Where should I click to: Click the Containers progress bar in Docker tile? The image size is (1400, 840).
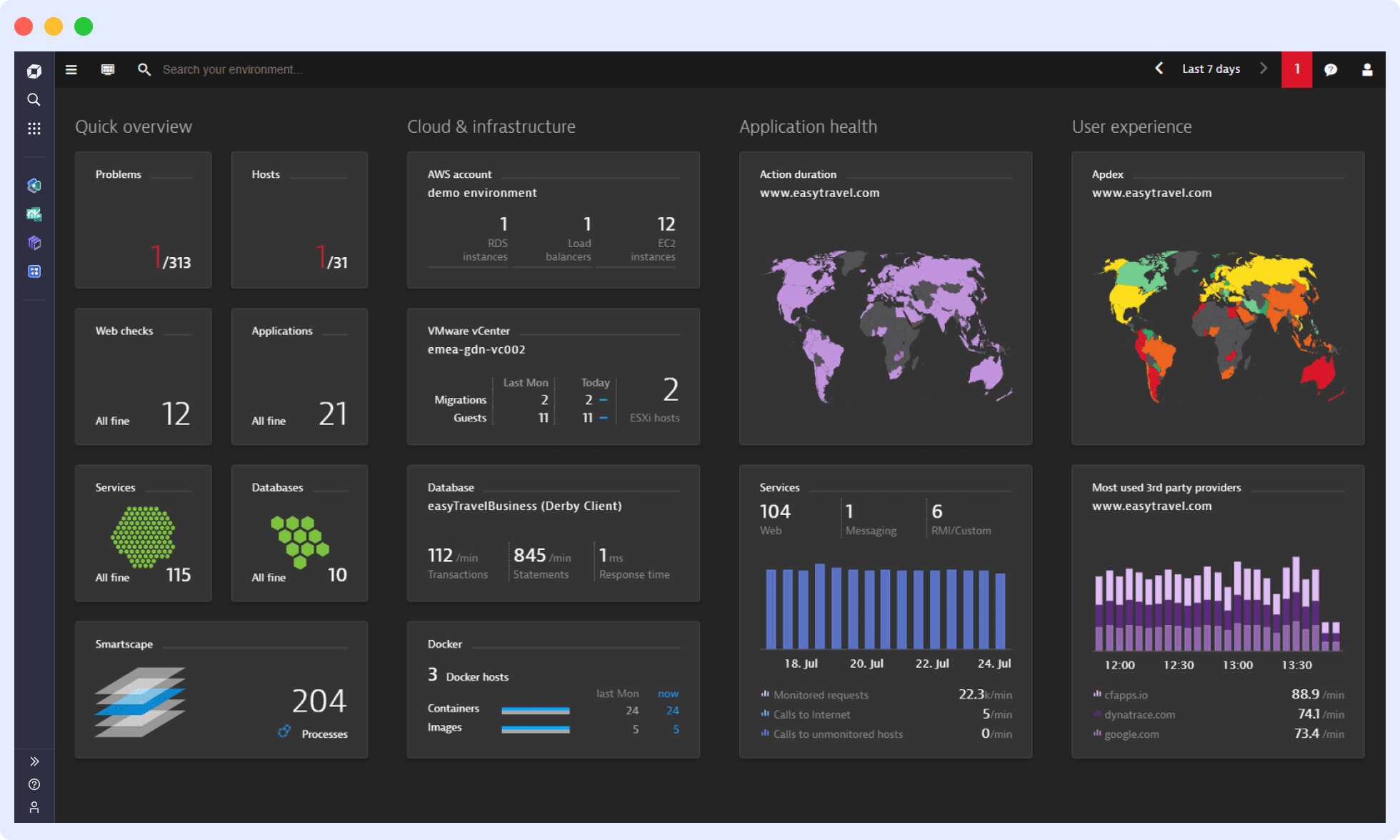coord(536,709)
